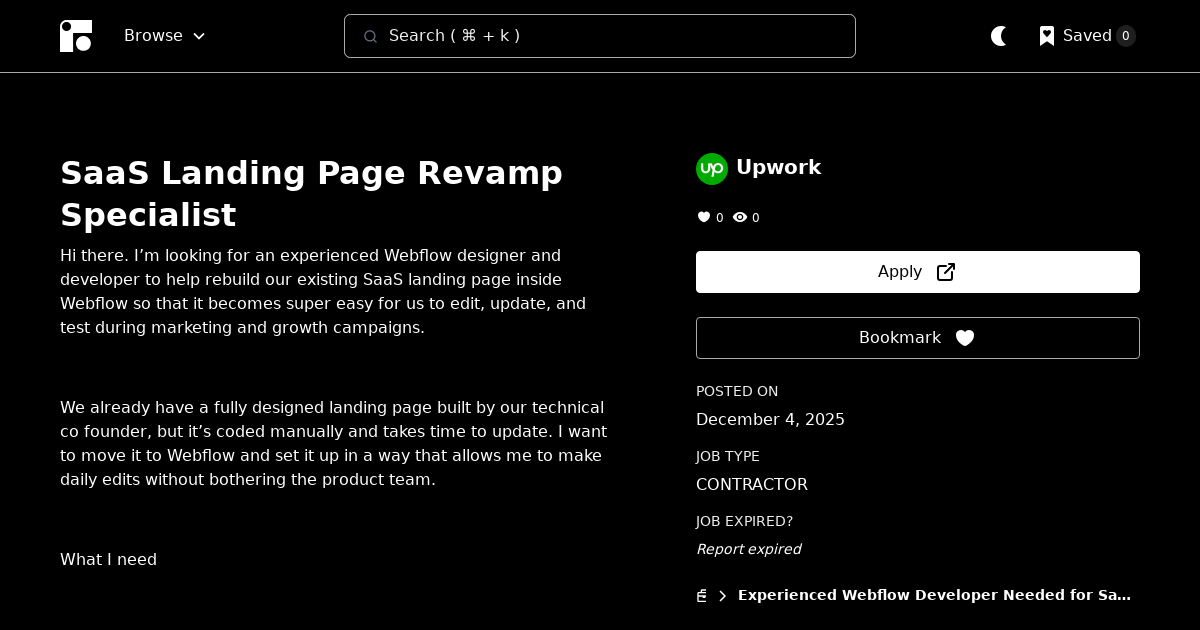
Task: Open the Browse menu item
Action: [x=153, y=36]
